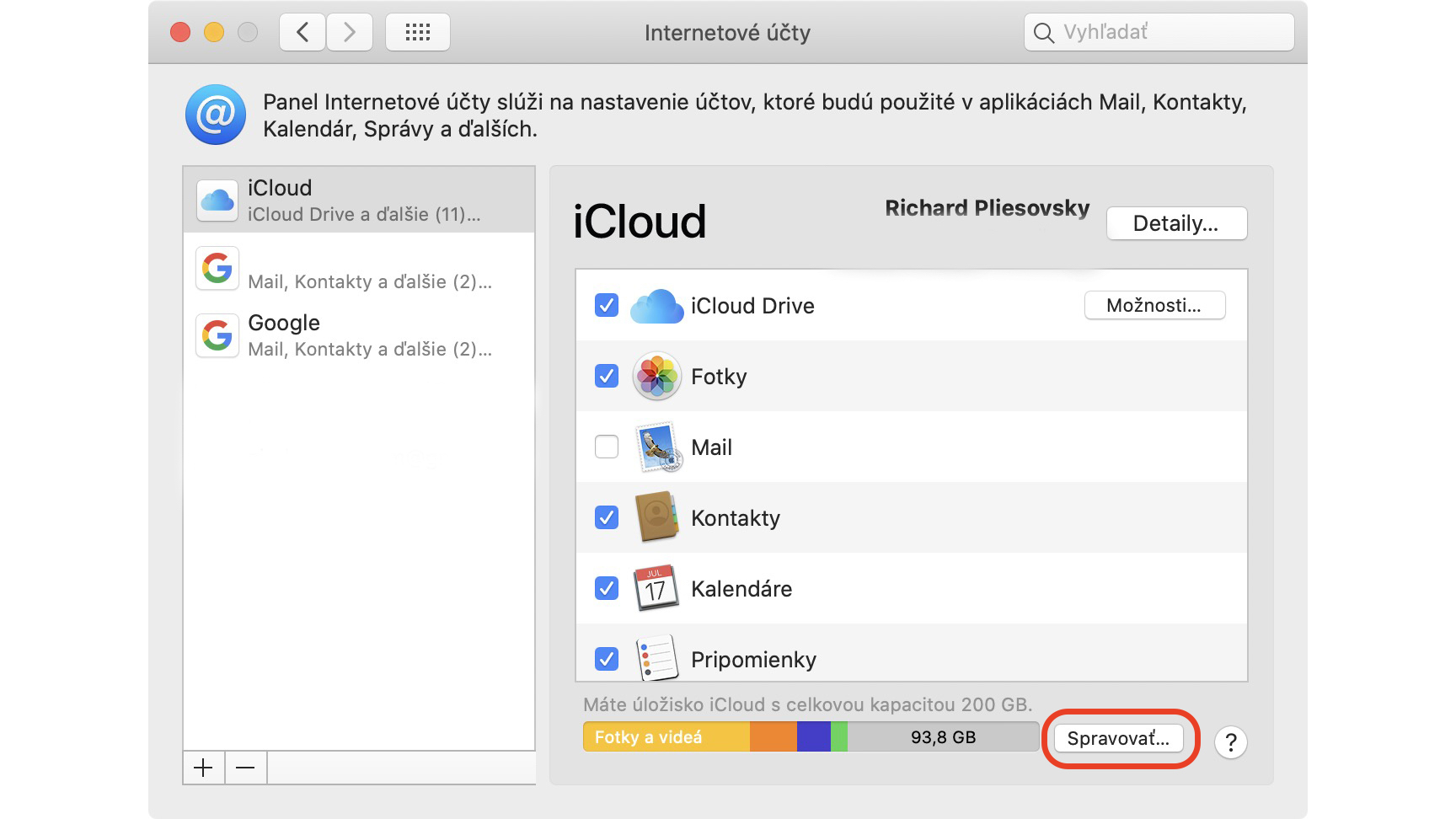Click Spravovať... to manage storage
The image size is (1456, 819).
1119,738
